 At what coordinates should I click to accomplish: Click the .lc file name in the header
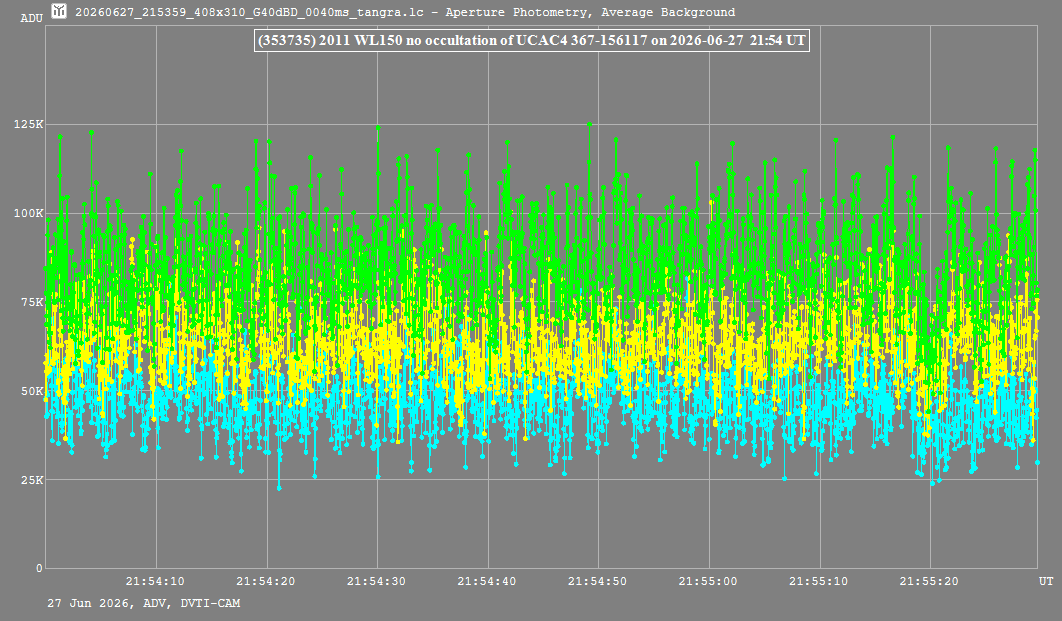click(249, 12)
